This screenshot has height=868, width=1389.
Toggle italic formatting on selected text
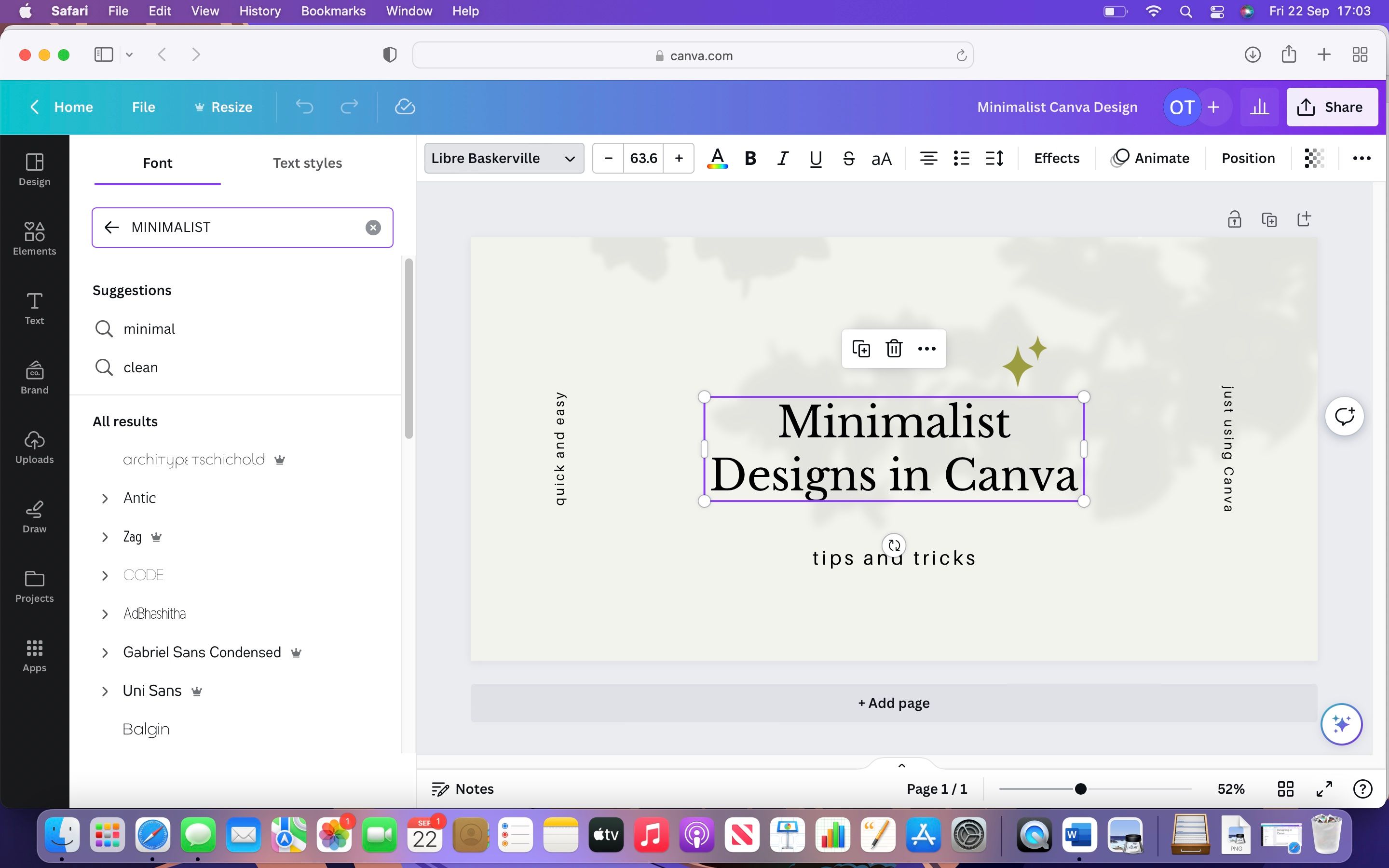782,158
